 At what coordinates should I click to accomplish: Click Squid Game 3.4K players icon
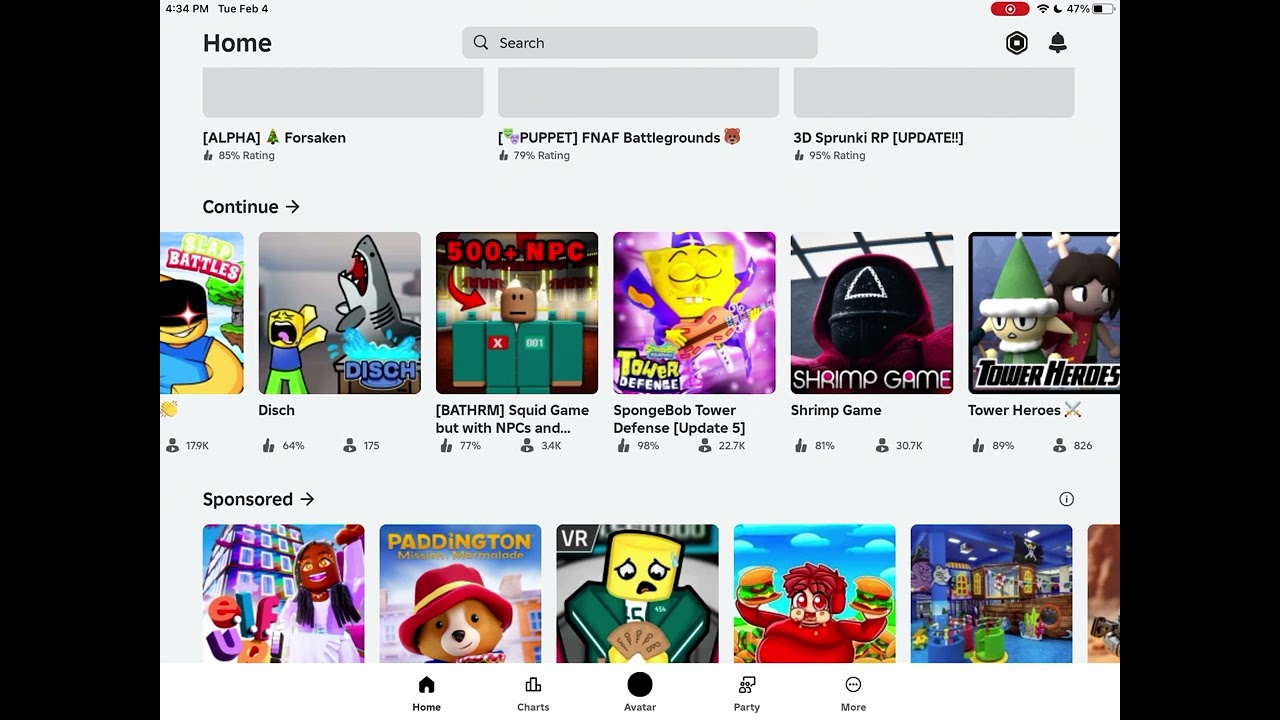pyautogui.click(x=527, y=446)
